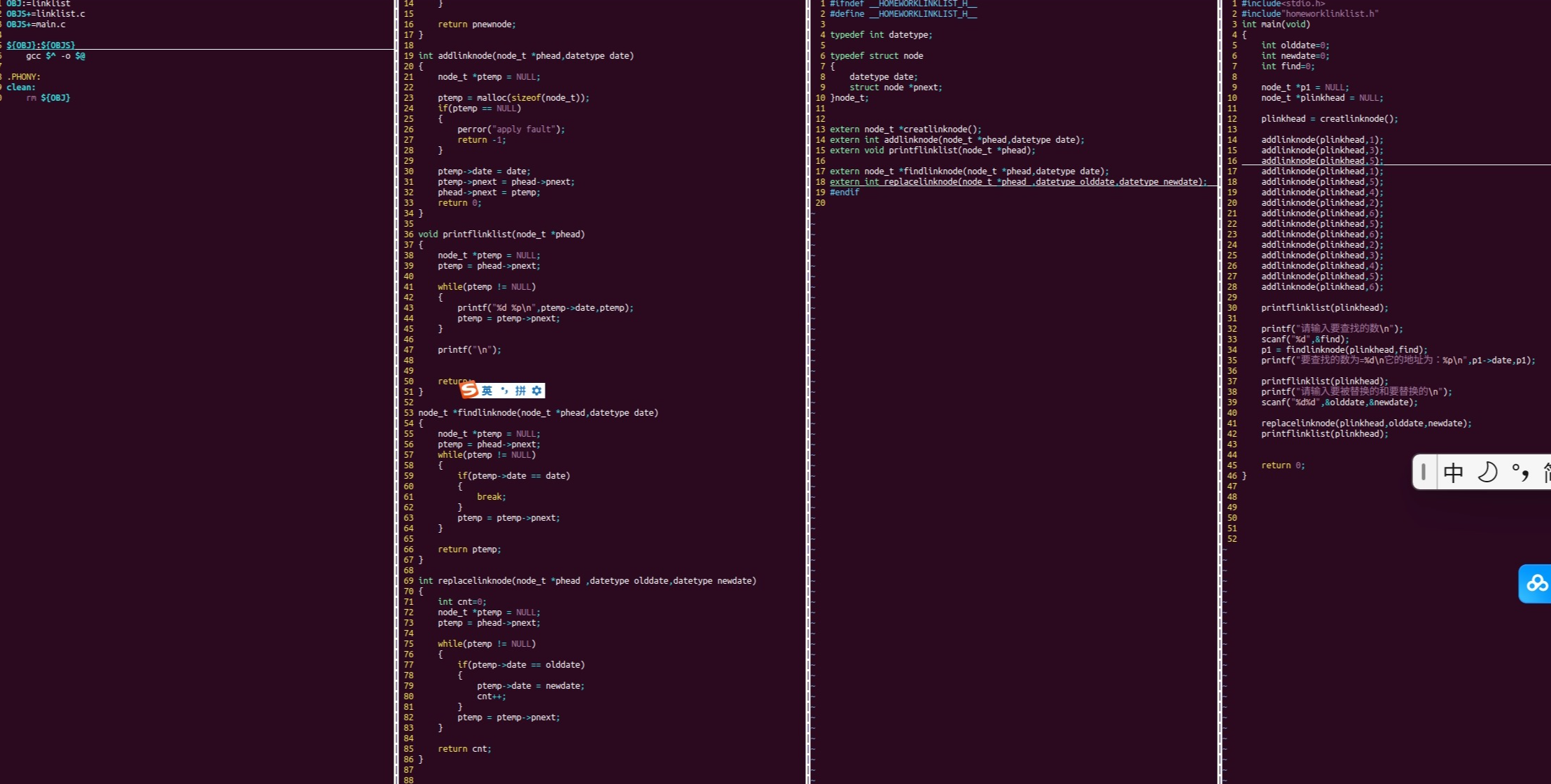Click the underlined extern replacelinknode declaration

pyautogui.click(x=1018, y=182)
